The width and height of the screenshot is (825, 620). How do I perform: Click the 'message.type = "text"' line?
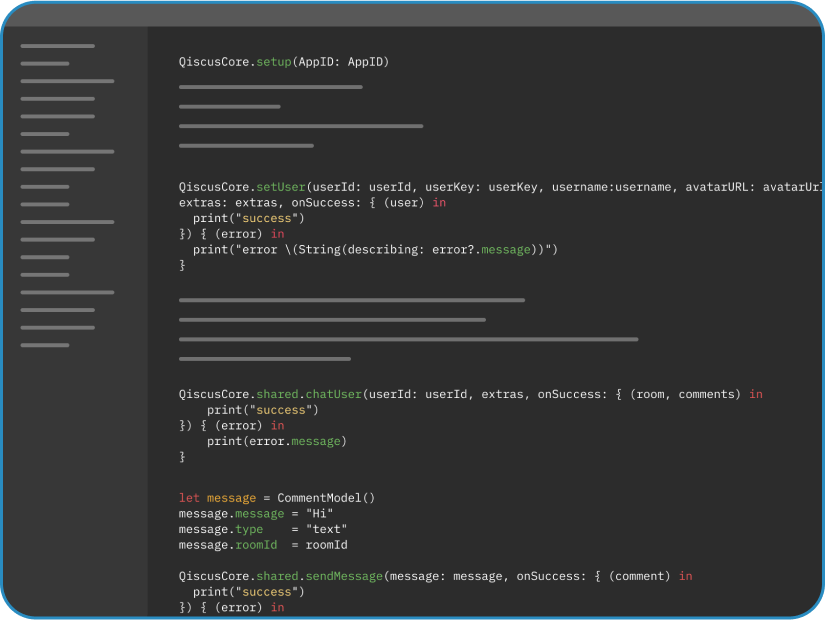(263, 529)
